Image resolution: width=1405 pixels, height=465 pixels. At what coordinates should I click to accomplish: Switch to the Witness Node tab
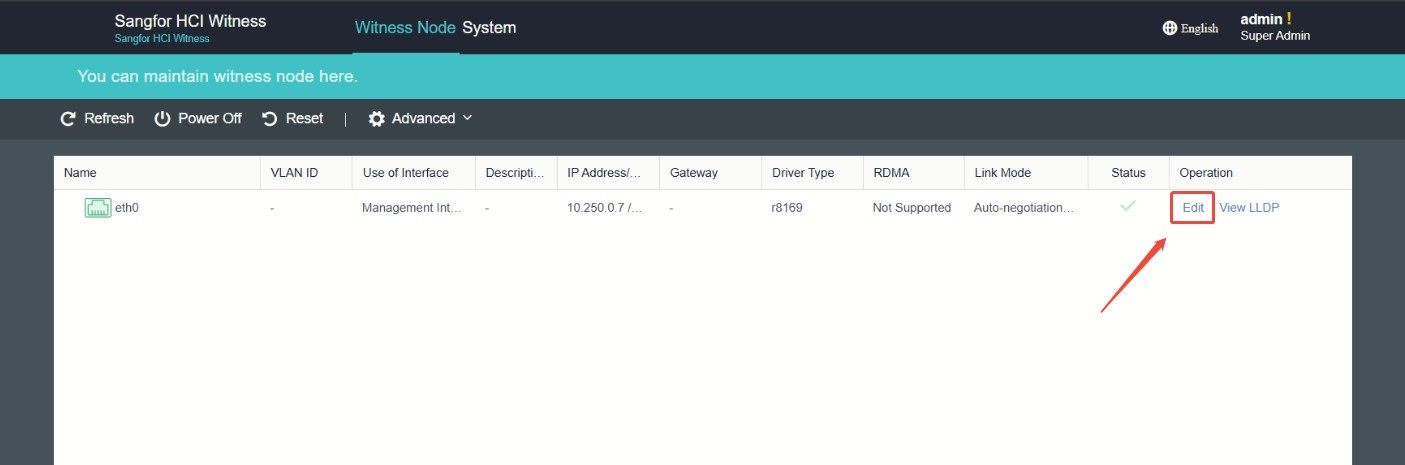pos(405,28)
